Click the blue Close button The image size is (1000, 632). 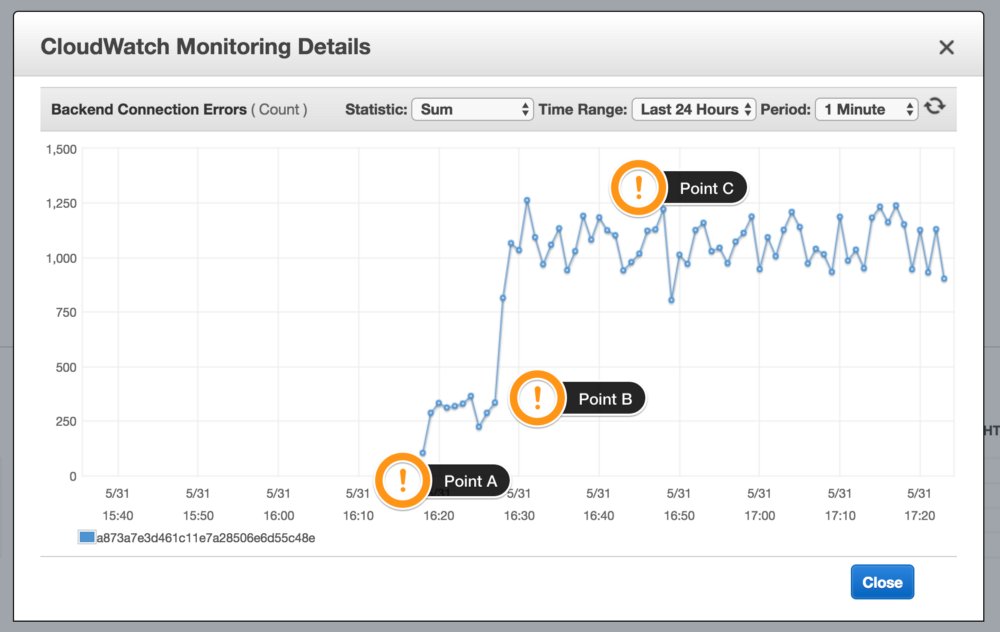pyautogui.click(x=882, y=582)
